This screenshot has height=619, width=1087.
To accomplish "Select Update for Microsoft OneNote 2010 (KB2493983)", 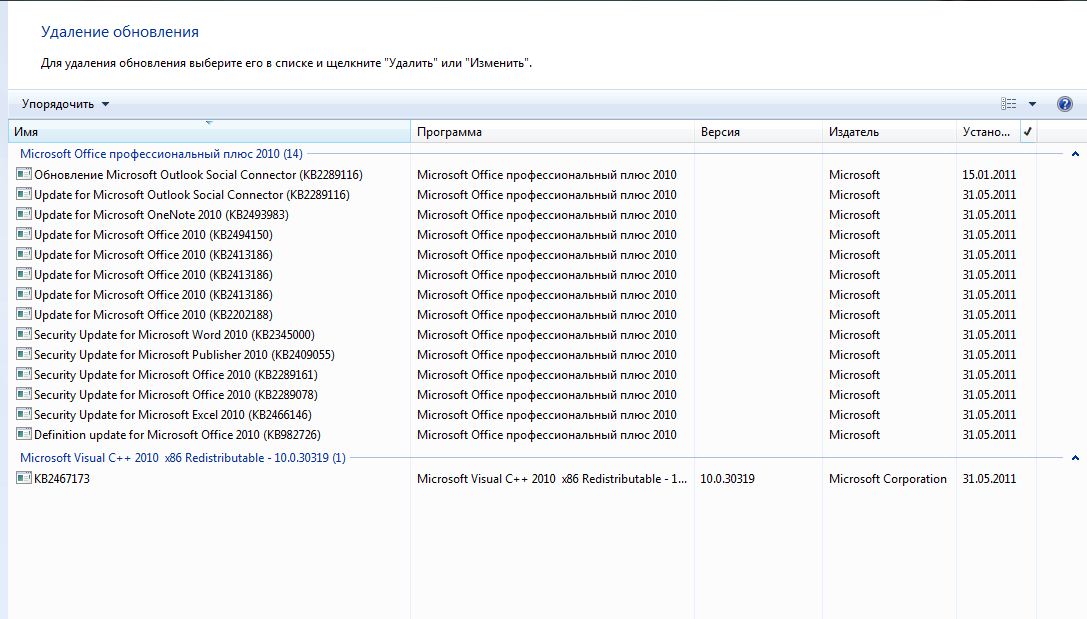I will coord(162,215).
